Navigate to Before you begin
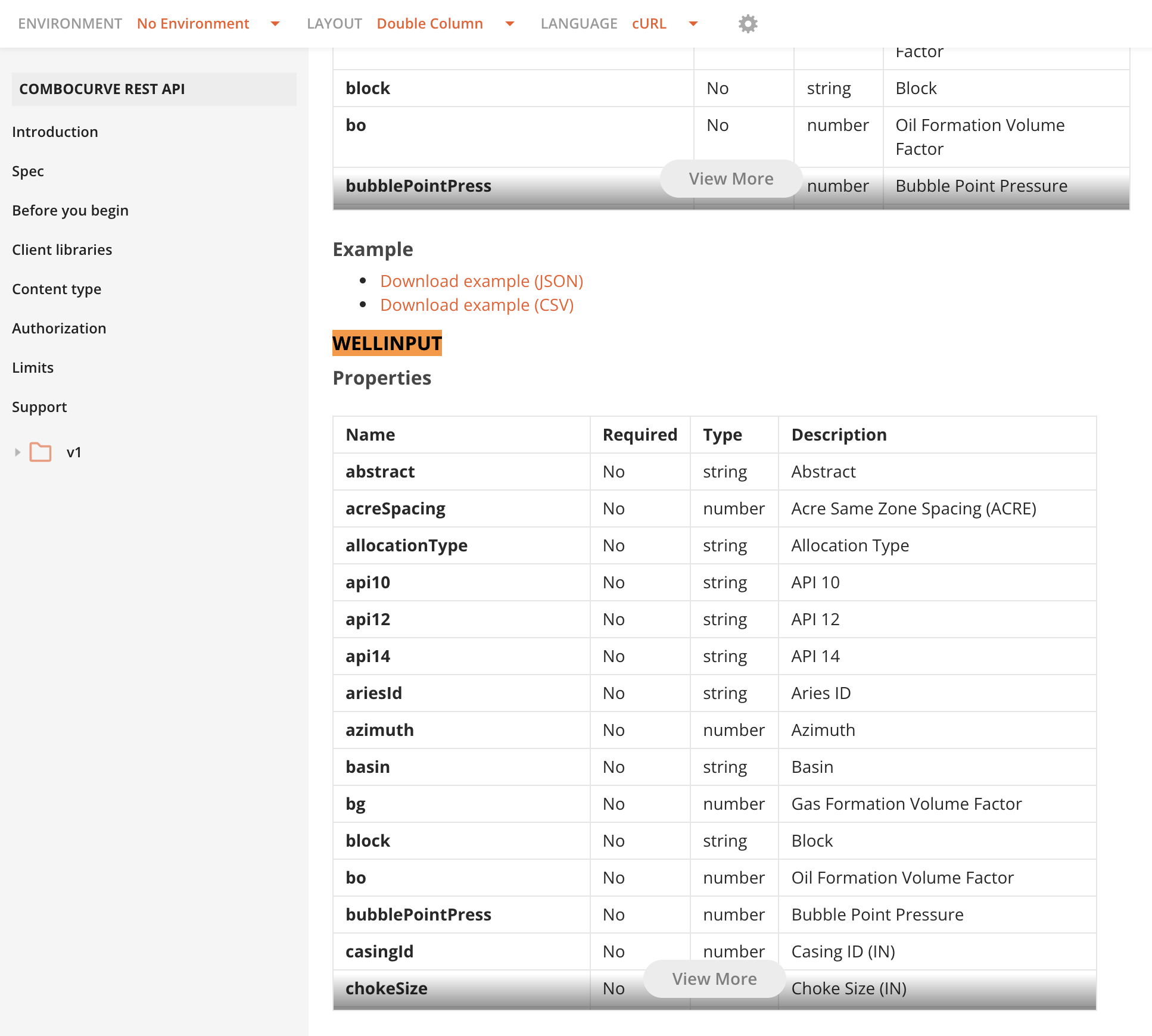The height and width of the screenshot is (1036, 1152). (70, 211)
